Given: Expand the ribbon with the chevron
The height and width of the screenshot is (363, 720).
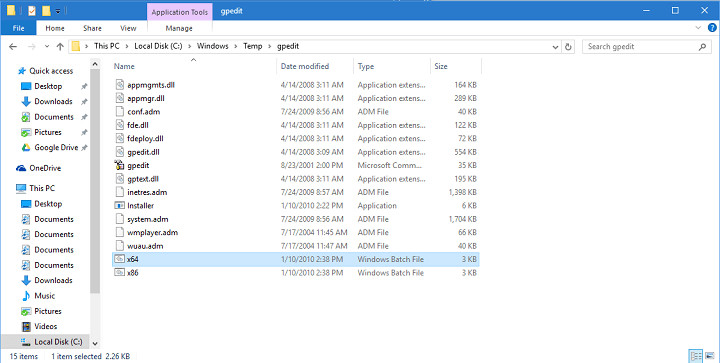Looking at the screenshot, I should pyautogui.click(x=698, y=28).
